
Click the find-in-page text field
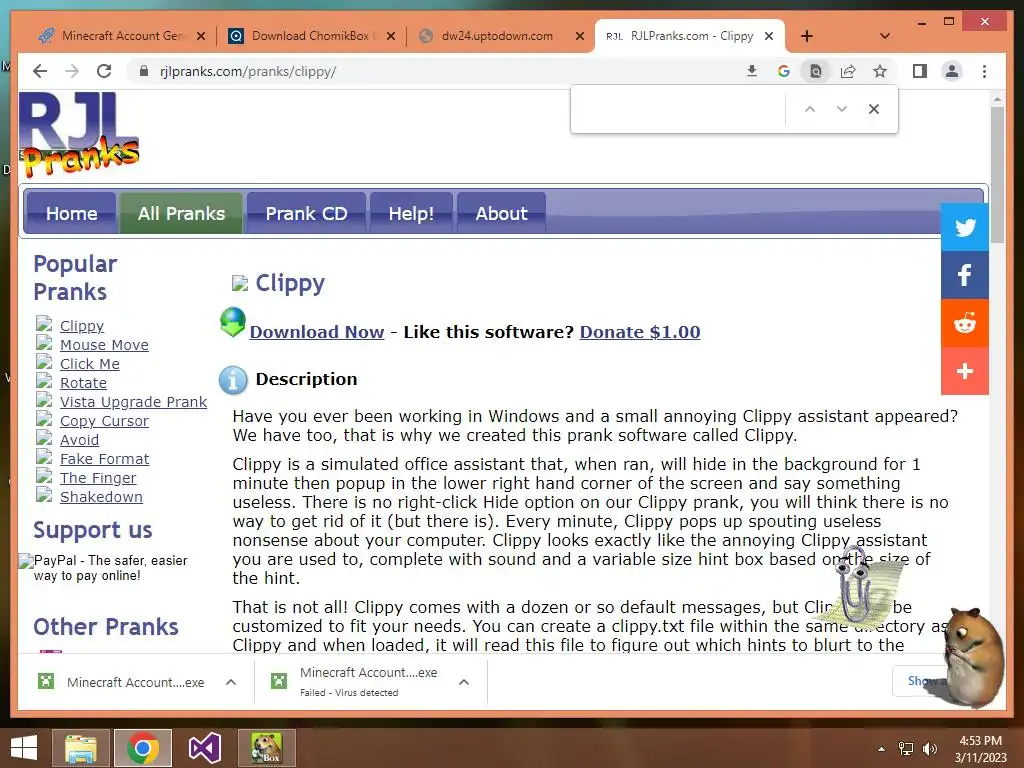tap(679, 109)
